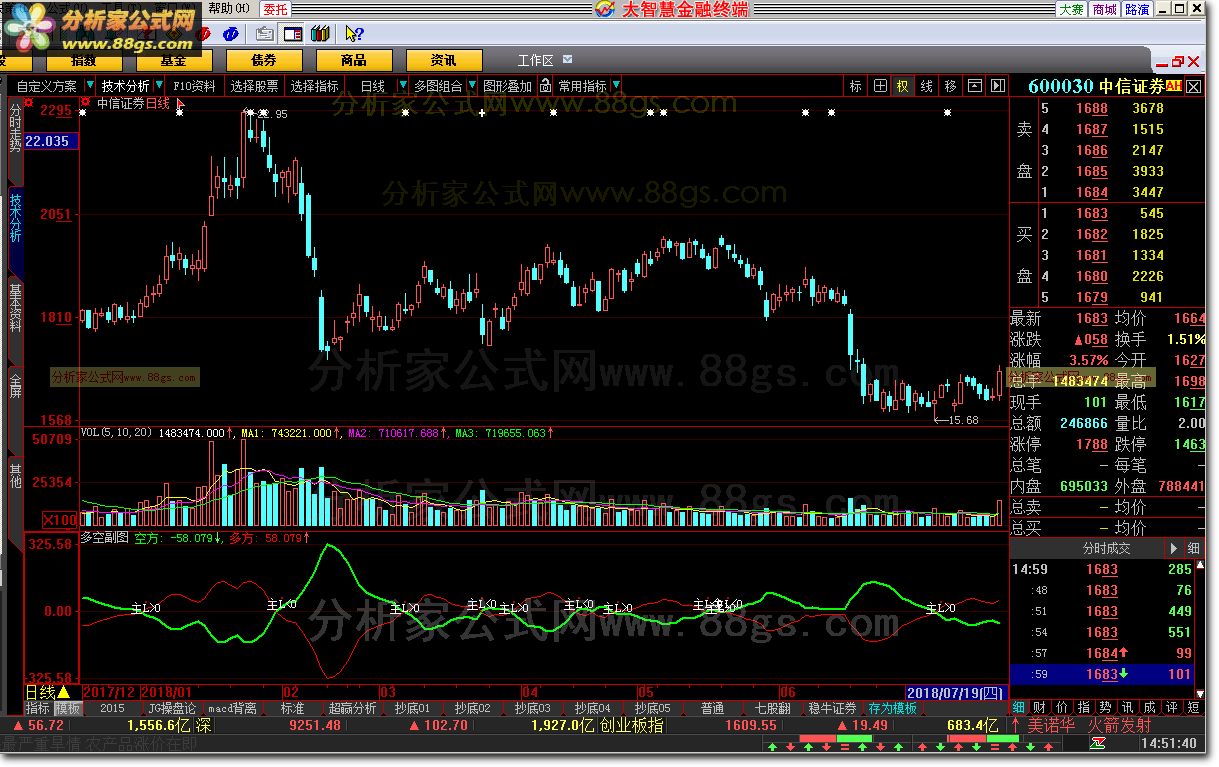Click the context help arrow icon
The width and height of the screenshot is (1219, 767).
353,34
